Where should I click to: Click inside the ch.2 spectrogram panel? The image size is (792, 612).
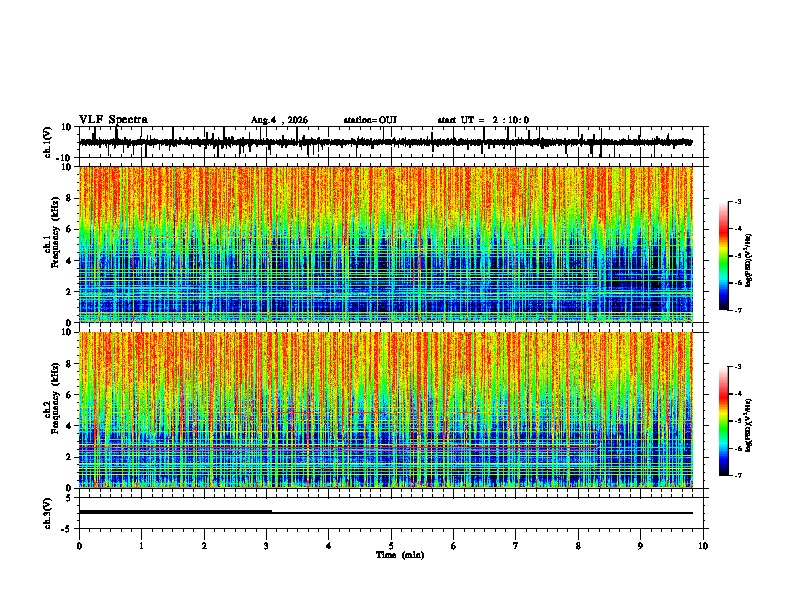tap(386, 410)
